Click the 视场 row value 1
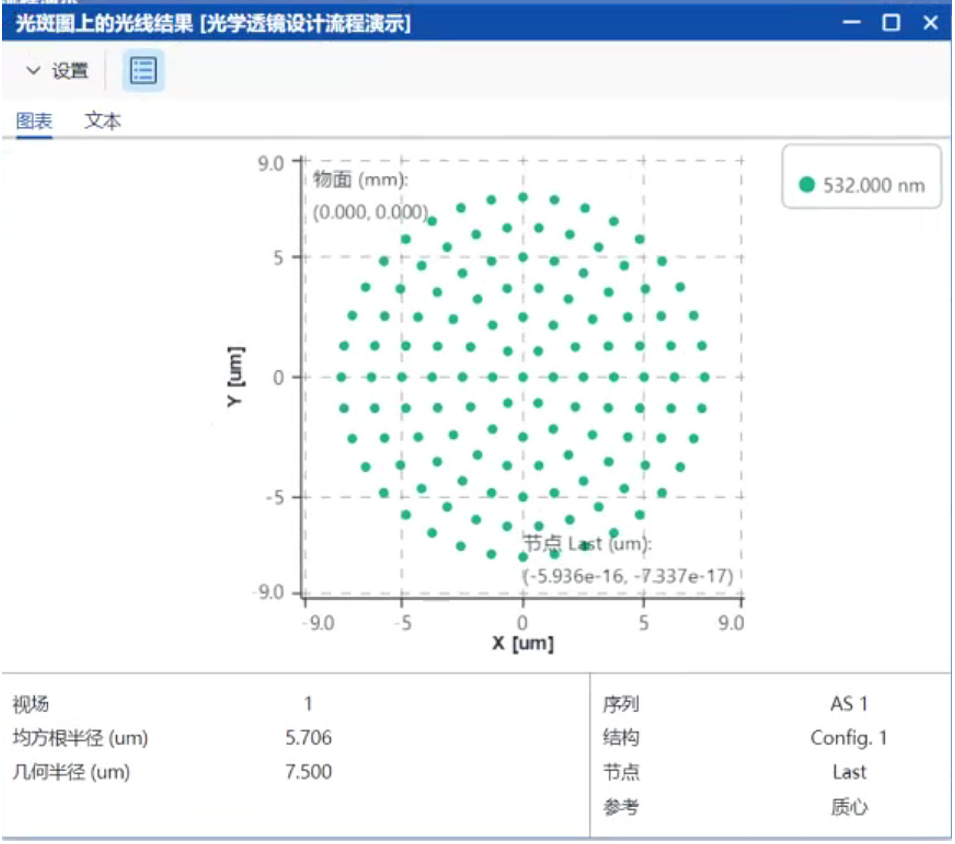955x844 pixels. pos(308,704)
